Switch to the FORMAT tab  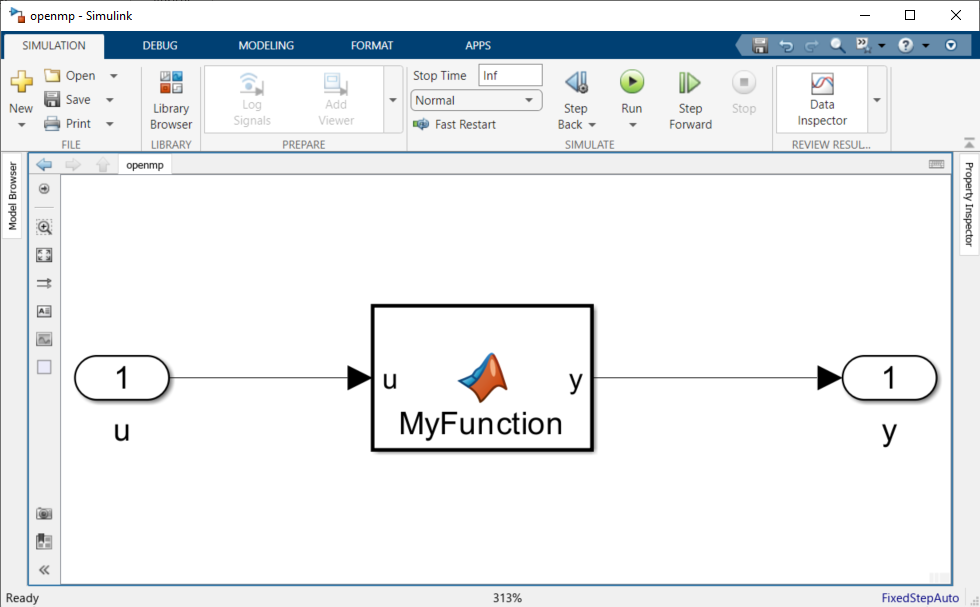point(372,46)
